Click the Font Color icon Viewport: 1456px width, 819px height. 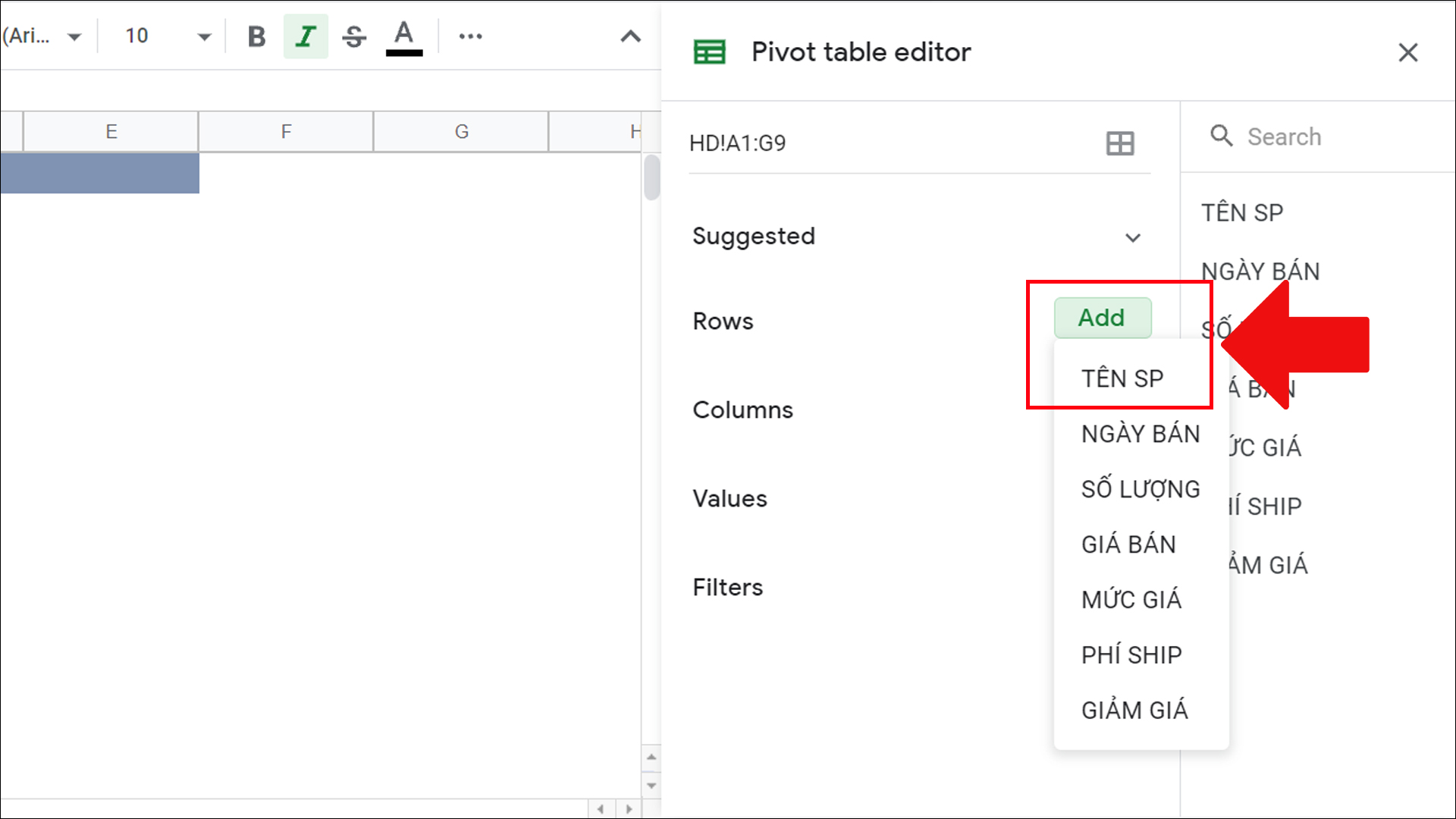[x=403, y=36]
